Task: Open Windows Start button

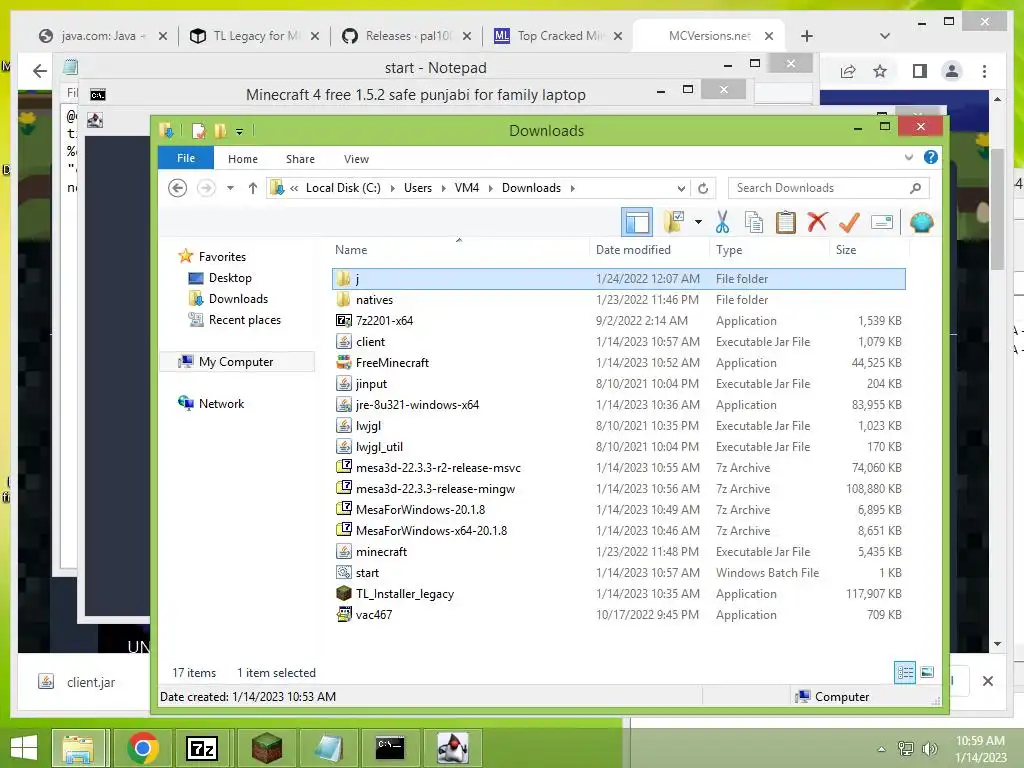Action: click(x=24, y=748)
